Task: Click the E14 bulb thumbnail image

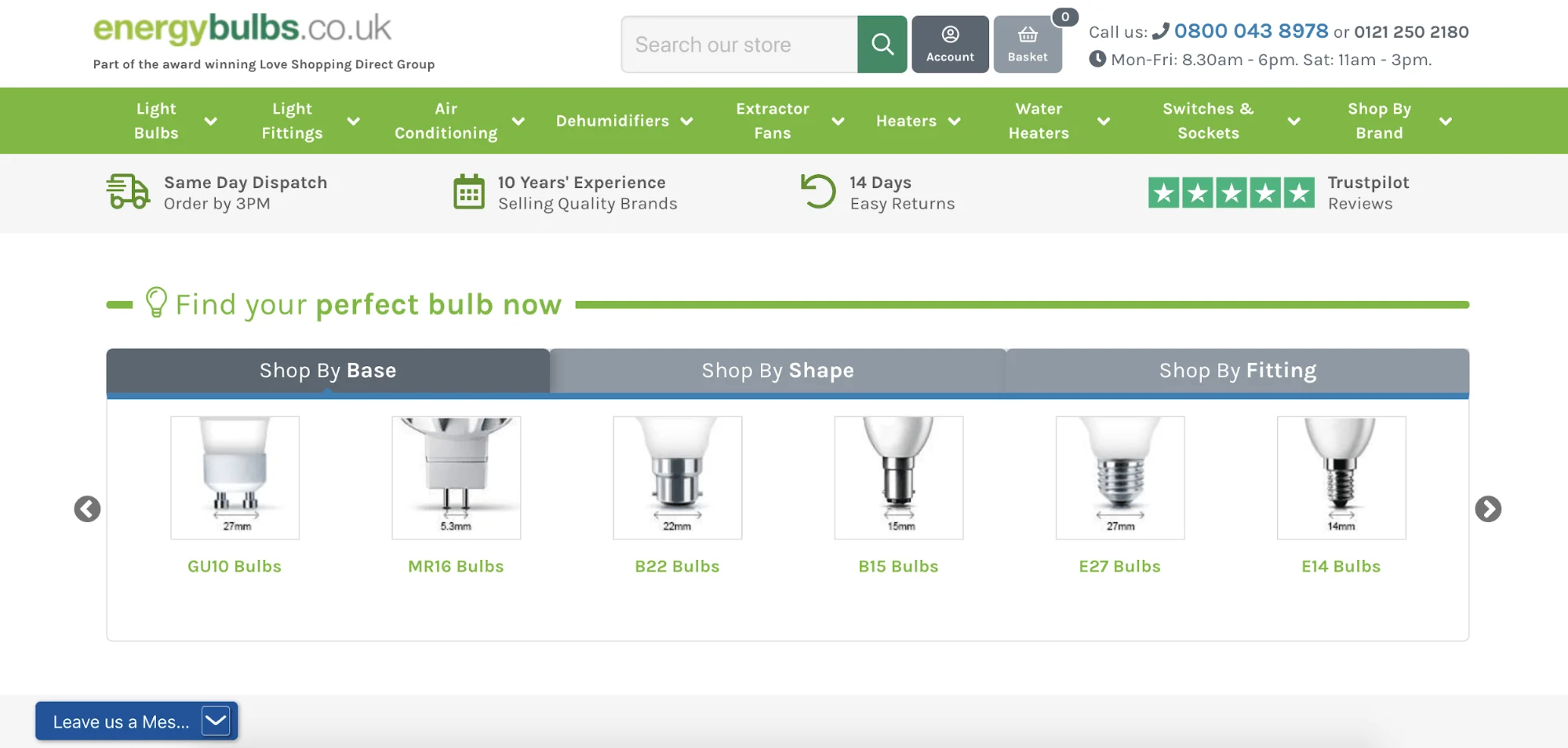Action: (1341, 477)
